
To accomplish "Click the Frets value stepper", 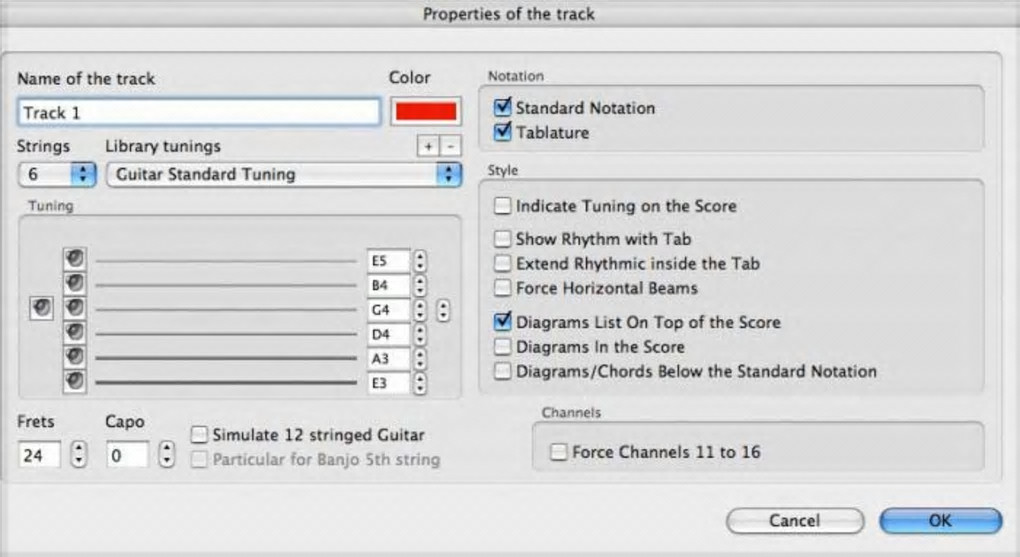I will click(x=80, y=455).
